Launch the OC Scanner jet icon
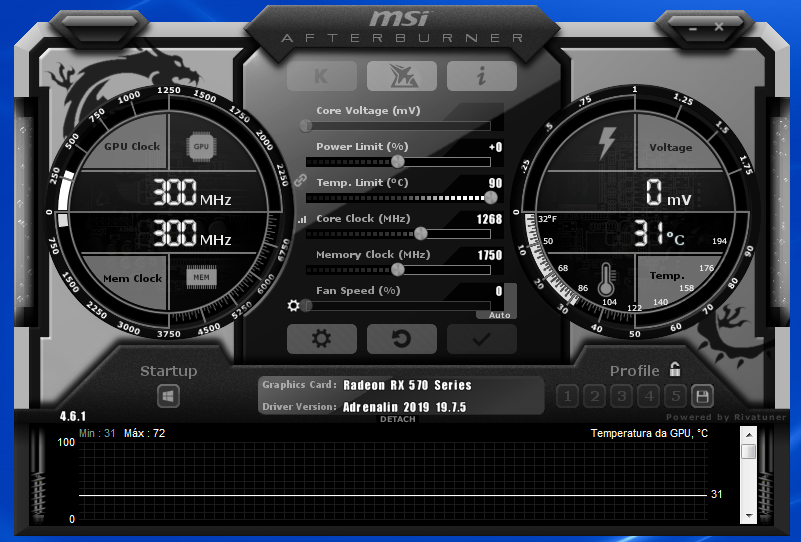Viewport: 801px width, 542px height. click(x=402, y=76)
